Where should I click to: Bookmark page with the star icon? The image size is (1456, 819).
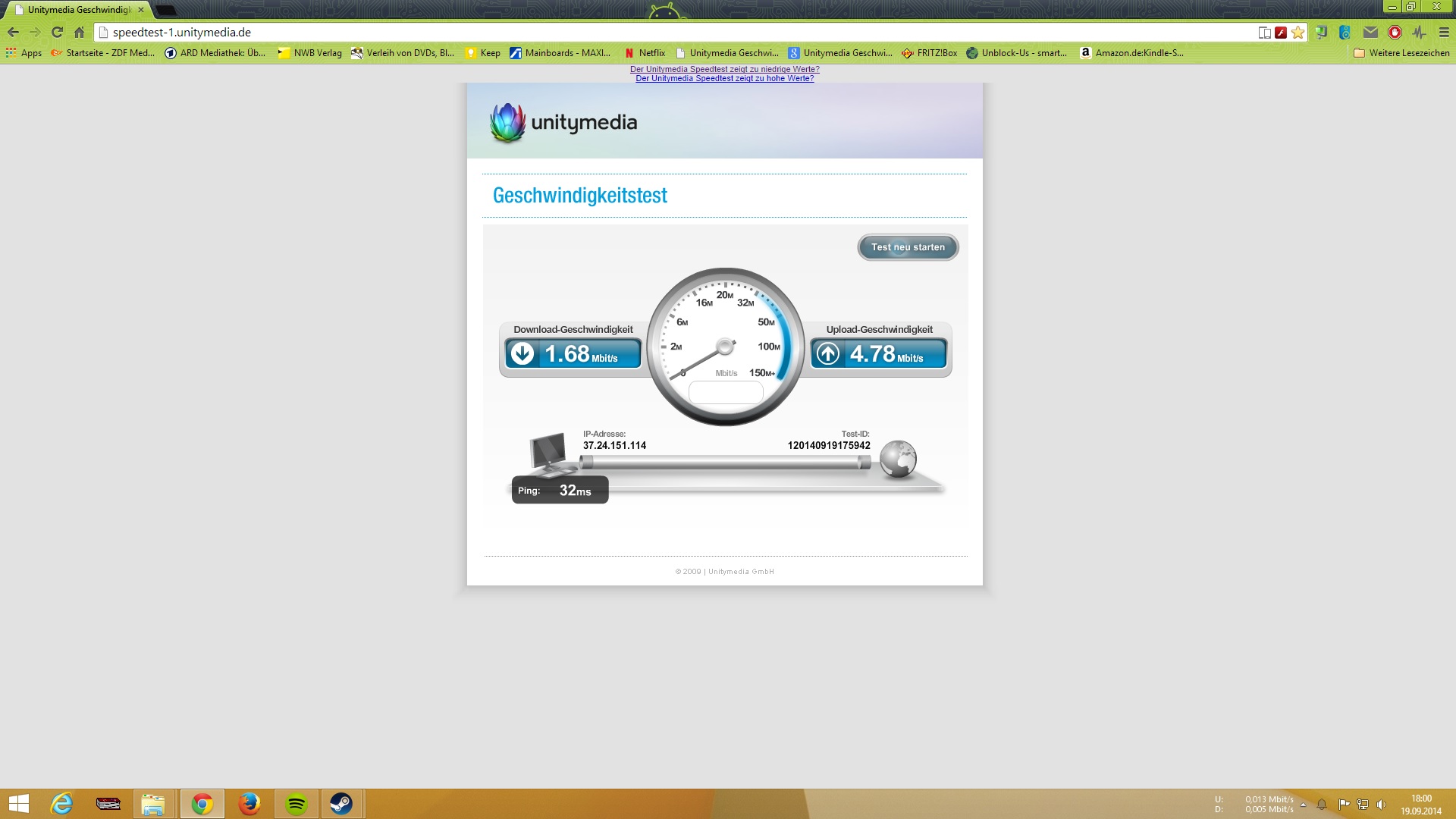tap(1298, 33)
